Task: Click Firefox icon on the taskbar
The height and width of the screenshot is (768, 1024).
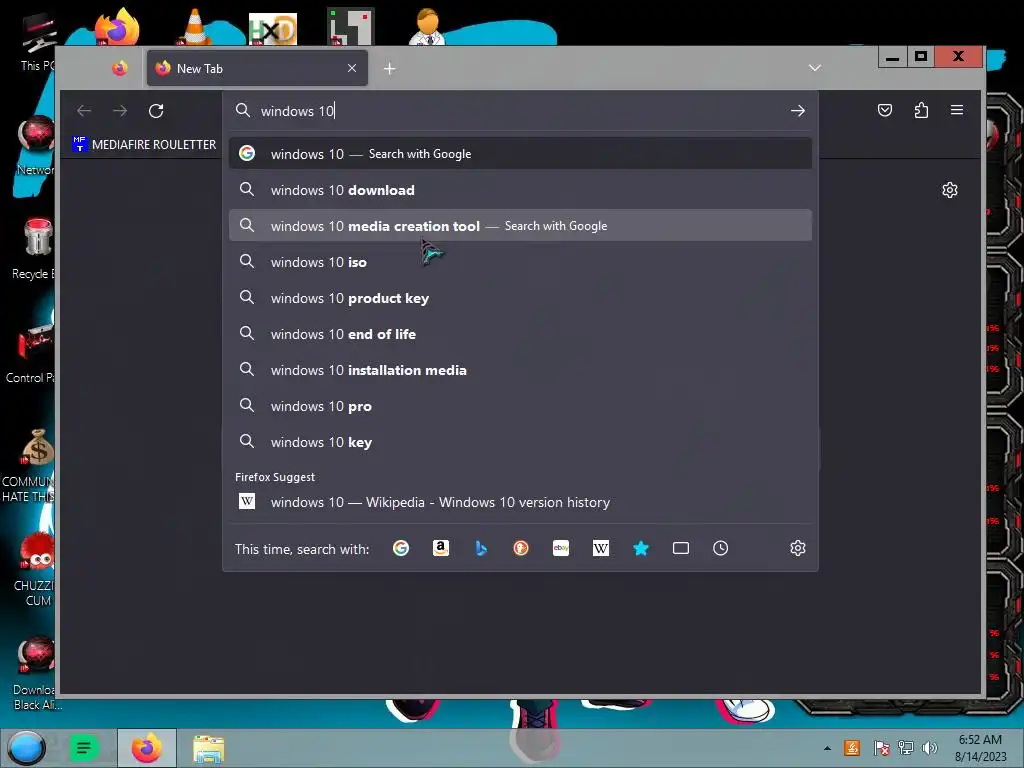Action: (x=146, y=748)
